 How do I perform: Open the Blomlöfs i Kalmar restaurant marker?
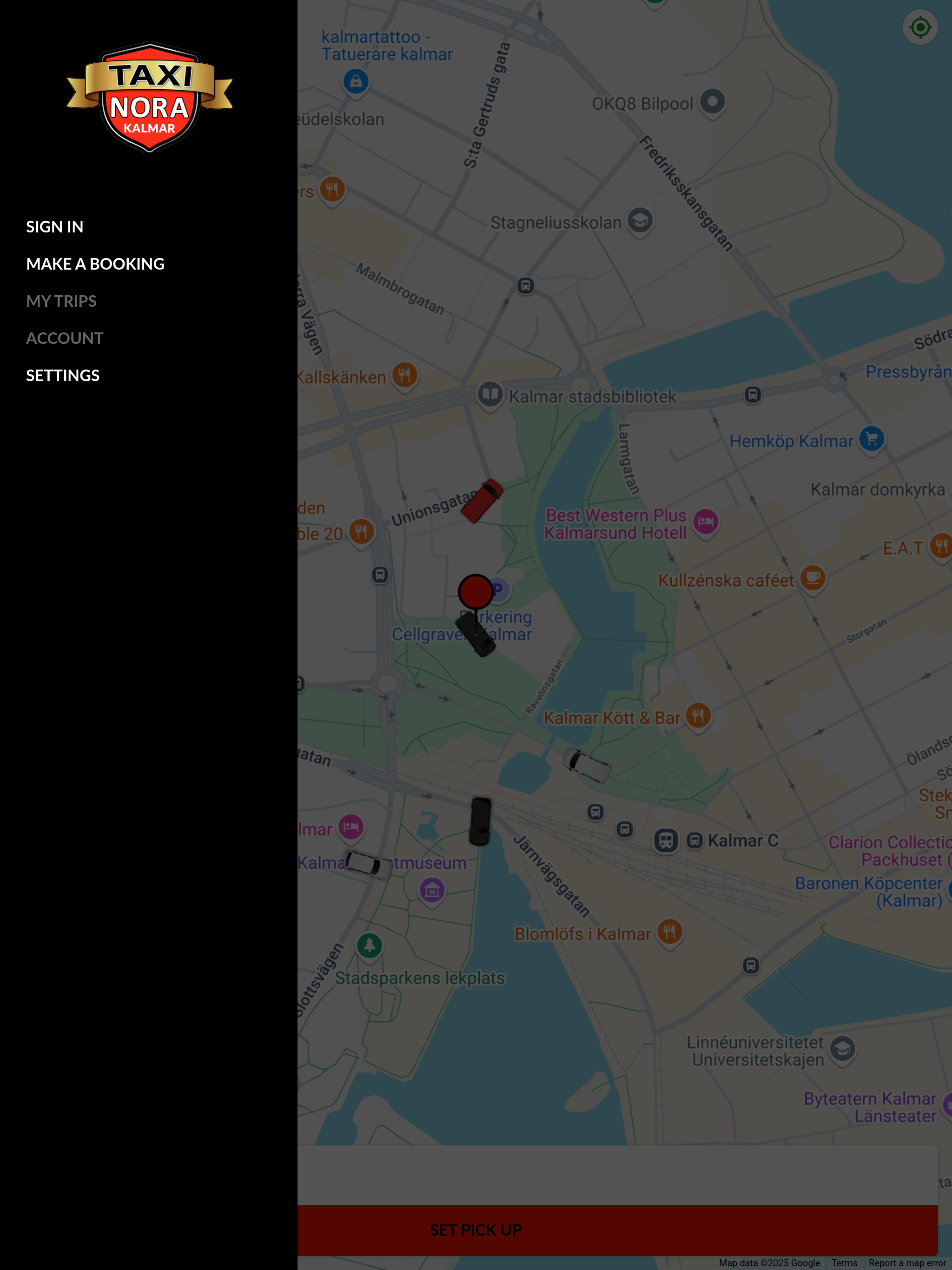coord(669,931)
